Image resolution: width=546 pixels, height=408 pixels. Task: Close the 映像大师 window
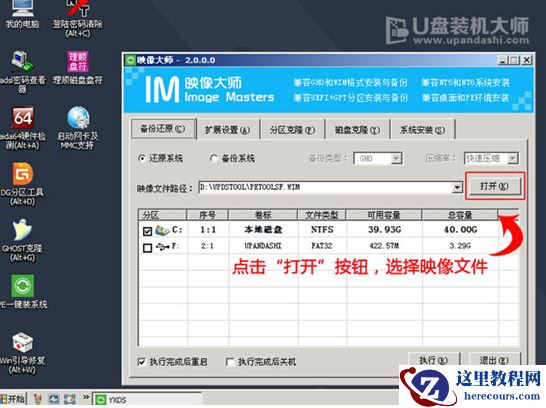click(x=527, y=60)
